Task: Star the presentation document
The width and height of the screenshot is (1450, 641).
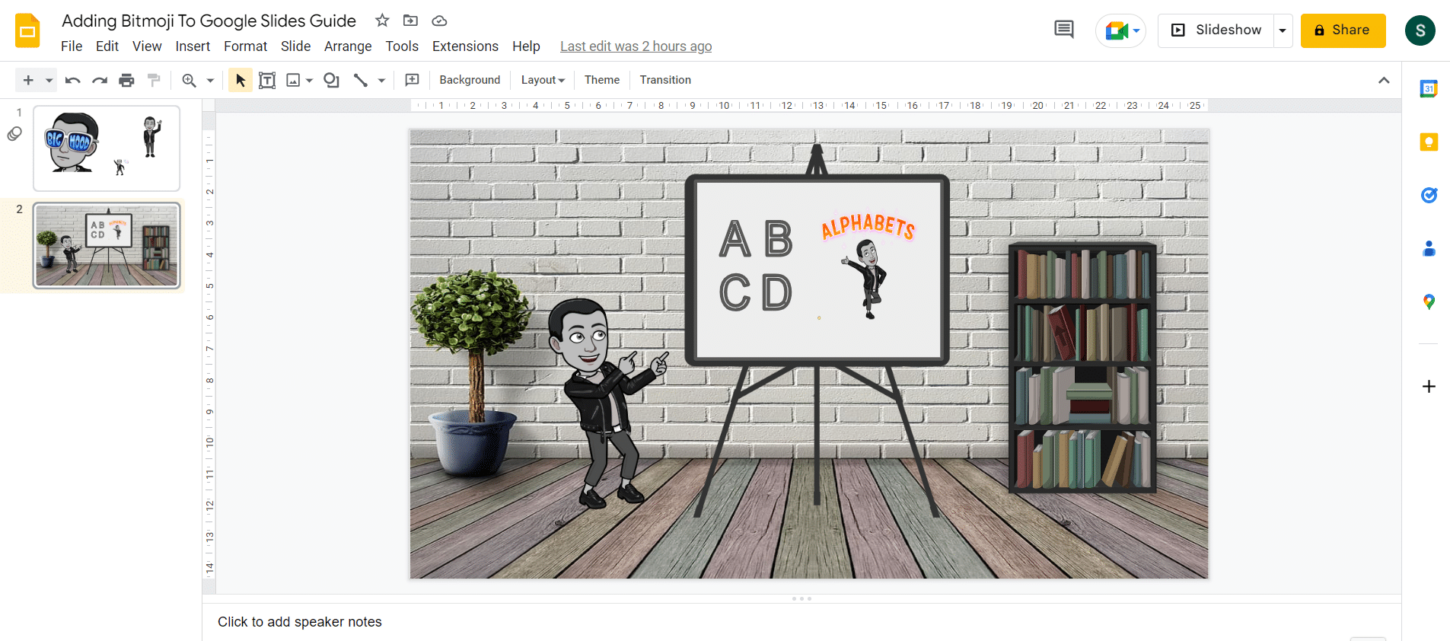Action: click(381, 20)
